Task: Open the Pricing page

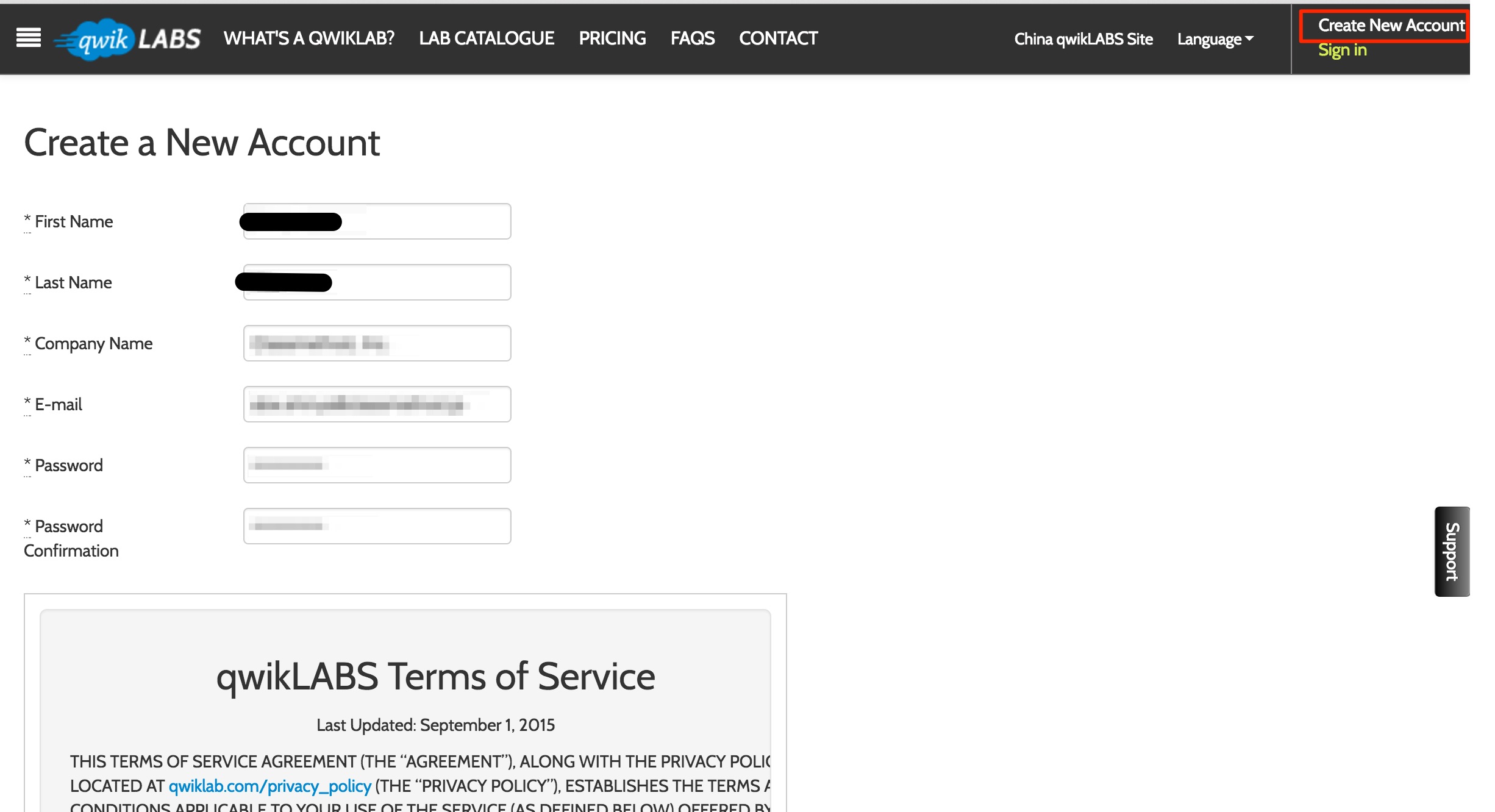Action: pos(612,38)
